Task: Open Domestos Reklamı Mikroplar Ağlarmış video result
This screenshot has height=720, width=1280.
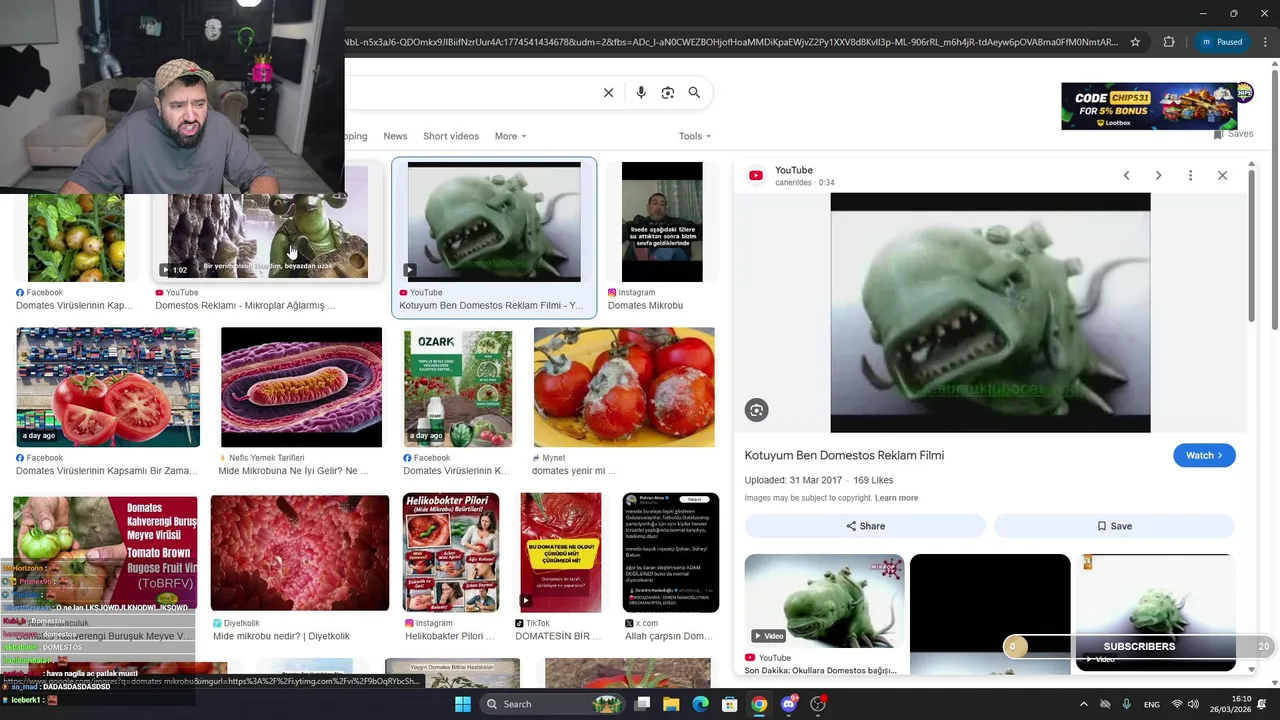Action: click(266, 237)
